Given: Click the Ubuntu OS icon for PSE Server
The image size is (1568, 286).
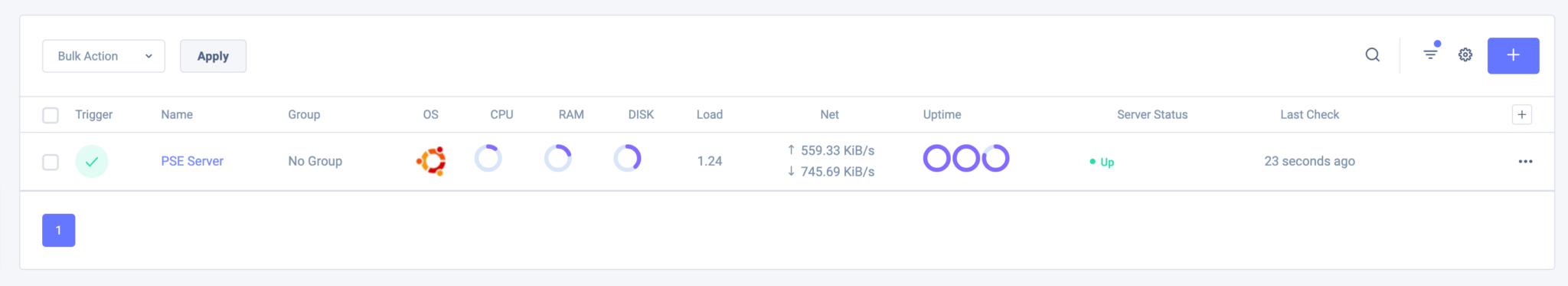Looking at the screenshot, I should [431, 161].
